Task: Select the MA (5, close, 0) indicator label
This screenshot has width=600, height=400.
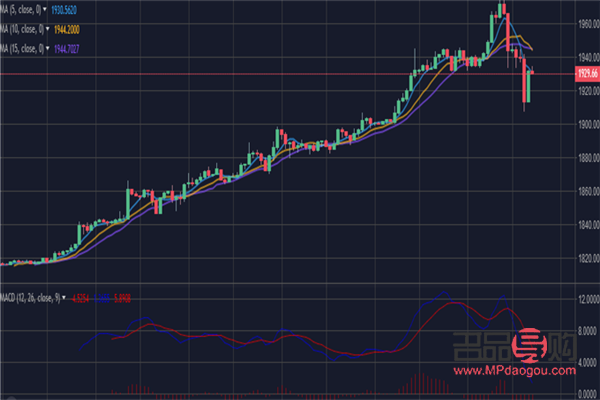Action: [x=21, y=10]
